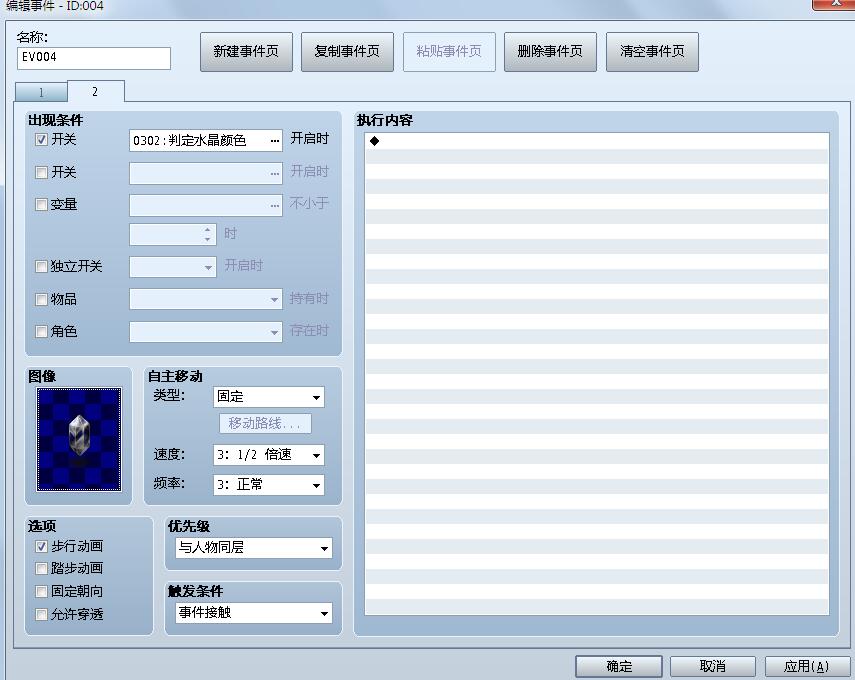Enable the 允许穿透 option checkbox
The image size is (855, 680).
point(41,615)
